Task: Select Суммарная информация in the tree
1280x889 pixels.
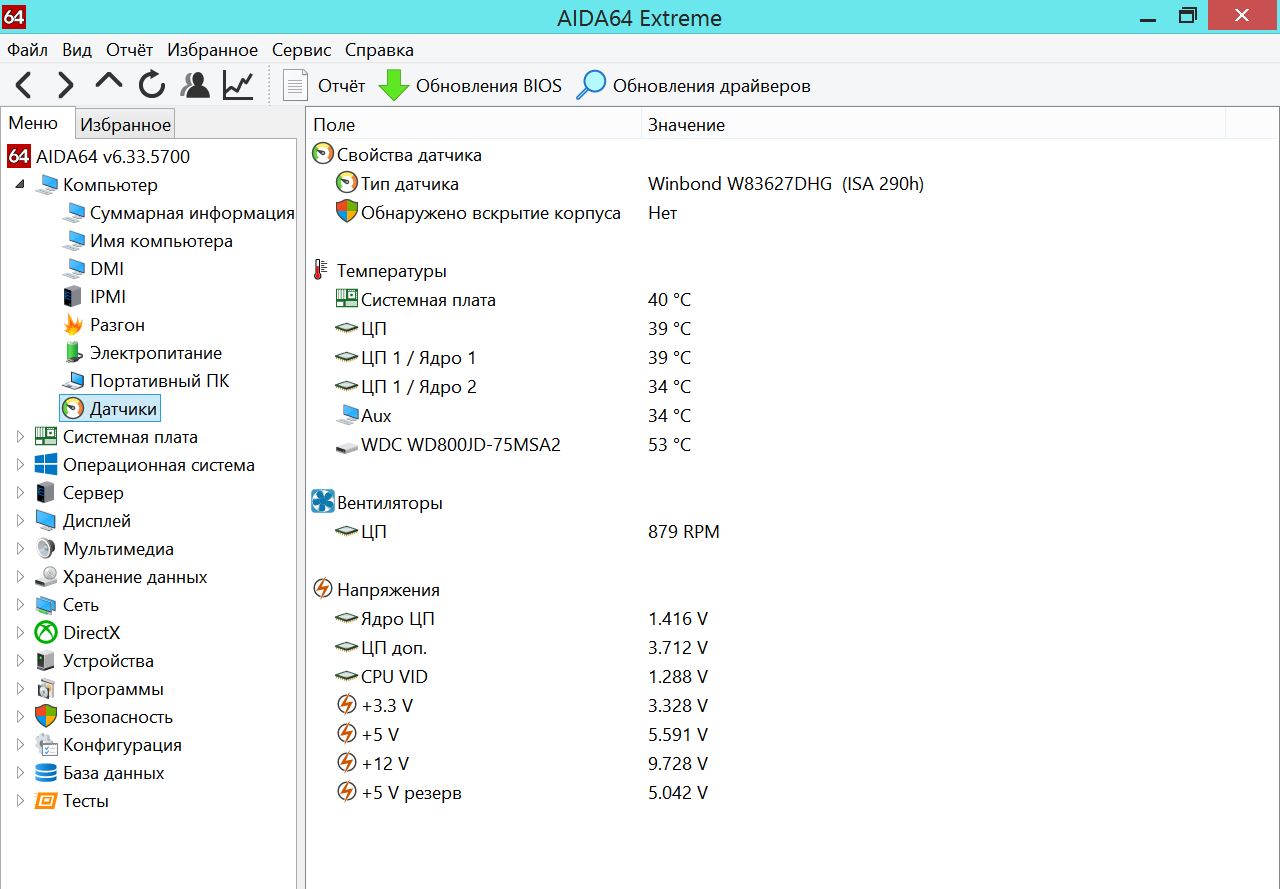Action: click(x=192, y=213)
